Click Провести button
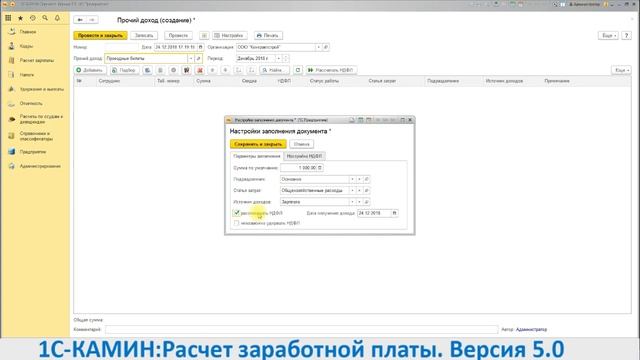This screenshot has width=640, height=360. point(178,36)
